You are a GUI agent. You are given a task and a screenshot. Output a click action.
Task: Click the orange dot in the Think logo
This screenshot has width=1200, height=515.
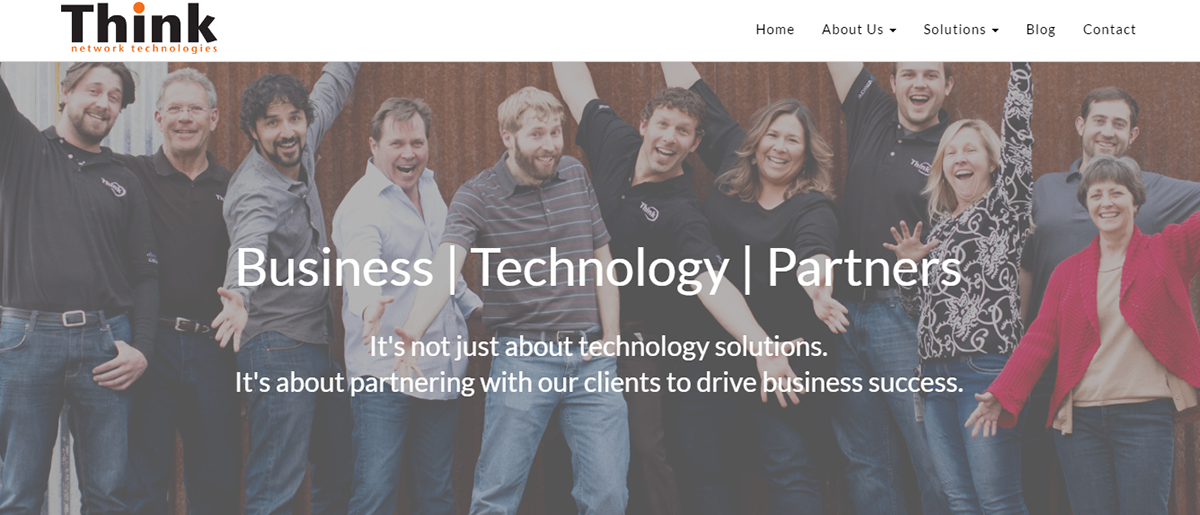tap(139, 6)
